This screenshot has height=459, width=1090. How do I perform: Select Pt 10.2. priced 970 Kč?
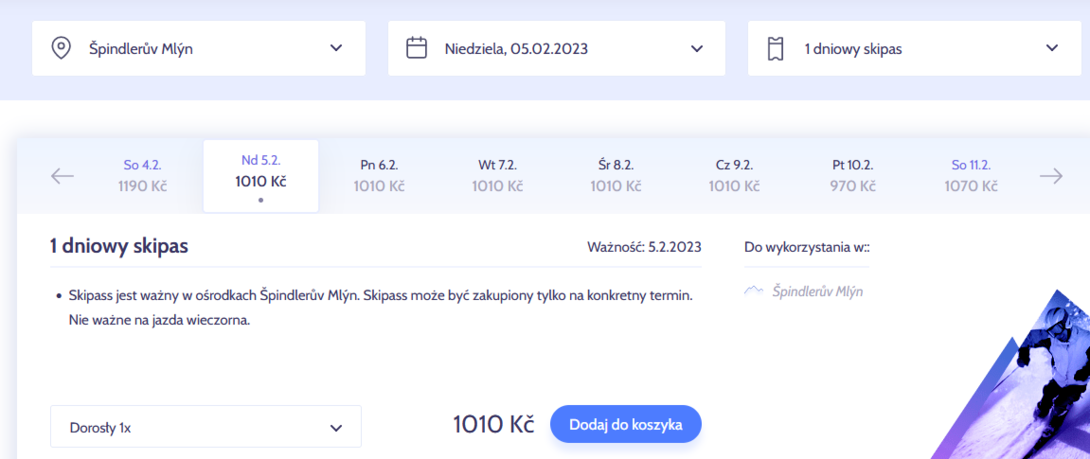(853, 176)
